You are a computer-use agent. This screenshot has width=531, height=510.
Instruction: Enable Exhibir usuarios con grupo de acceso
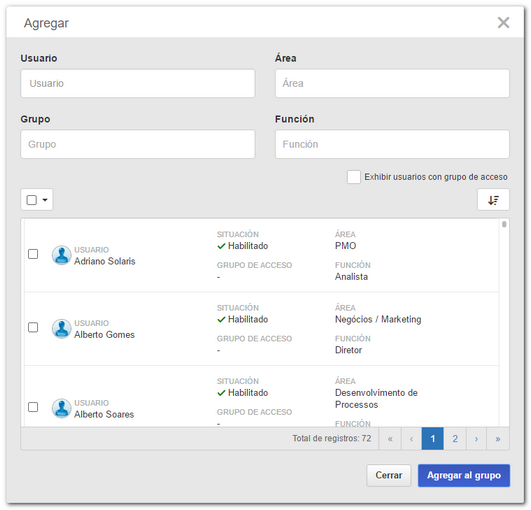pos(354,177)
